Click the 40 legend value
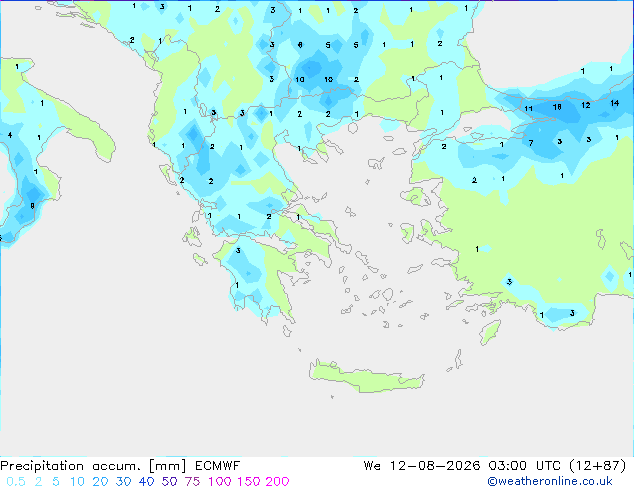This screenshot has width=634, height=490. click(146, 482)
